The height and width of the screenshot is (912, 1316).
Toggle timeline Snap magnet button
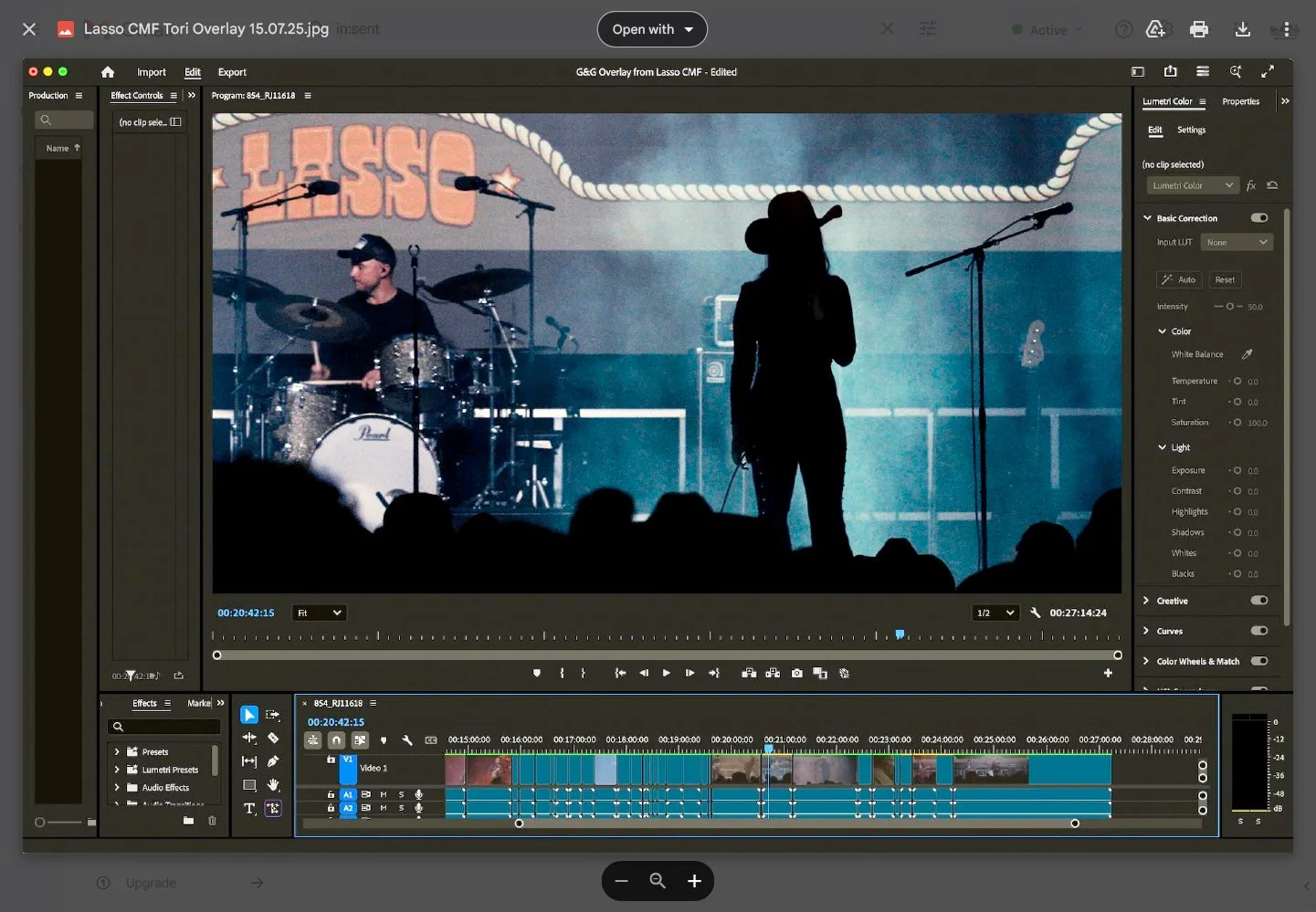click(336, 740)
